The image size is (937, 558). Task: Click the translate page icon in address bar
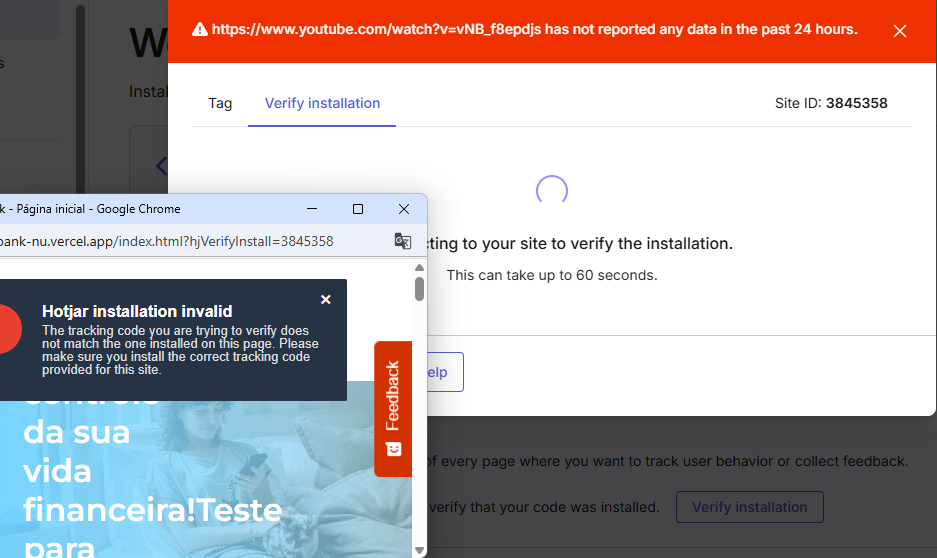point(402,241)
